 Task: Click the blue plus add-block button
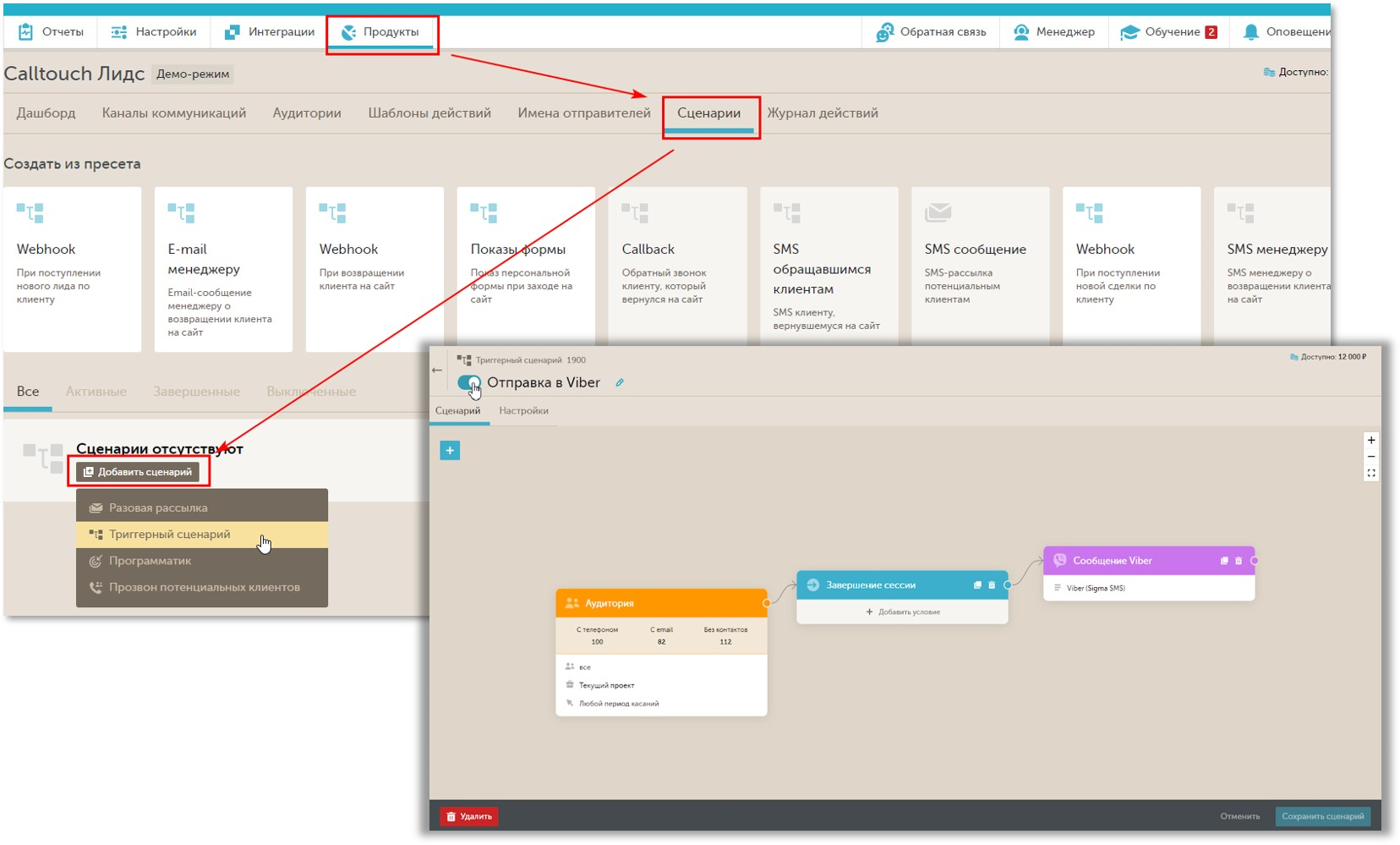pyautogui.click(x=450, y=451)
